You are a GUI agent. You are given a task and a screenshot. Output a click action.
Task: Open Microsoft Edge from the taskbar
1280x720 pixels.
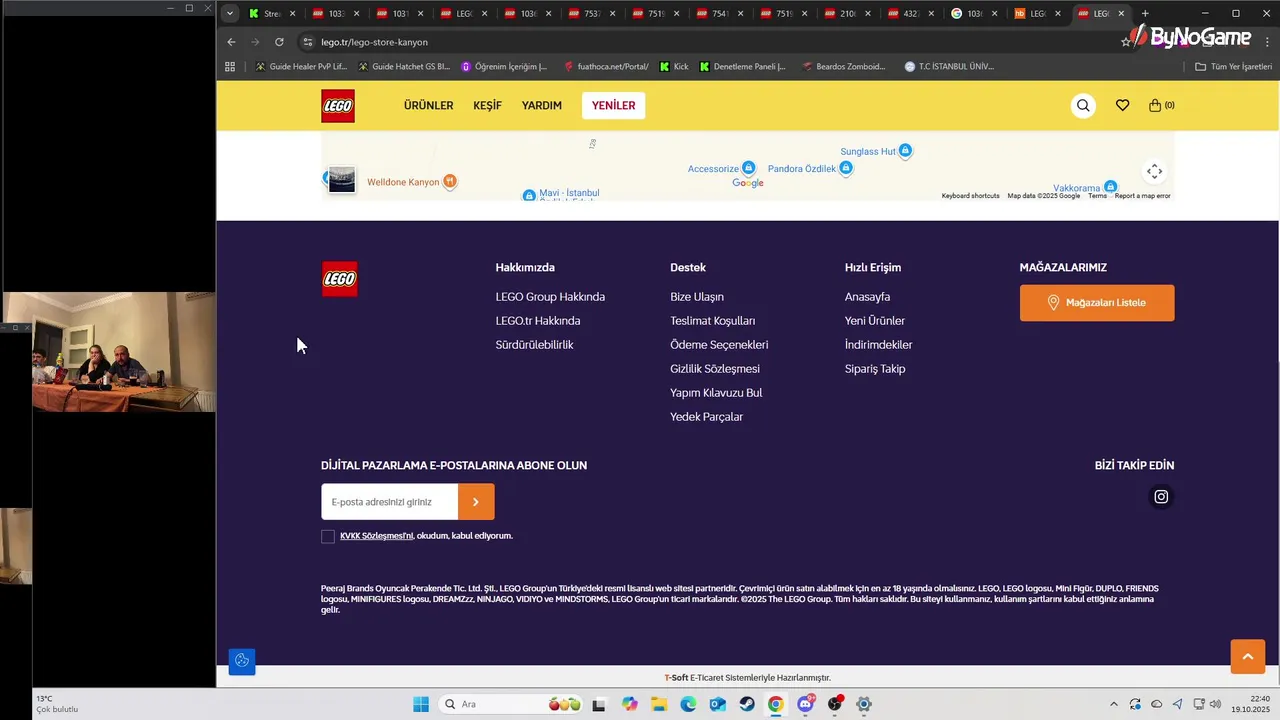click(x=688, y=704)
